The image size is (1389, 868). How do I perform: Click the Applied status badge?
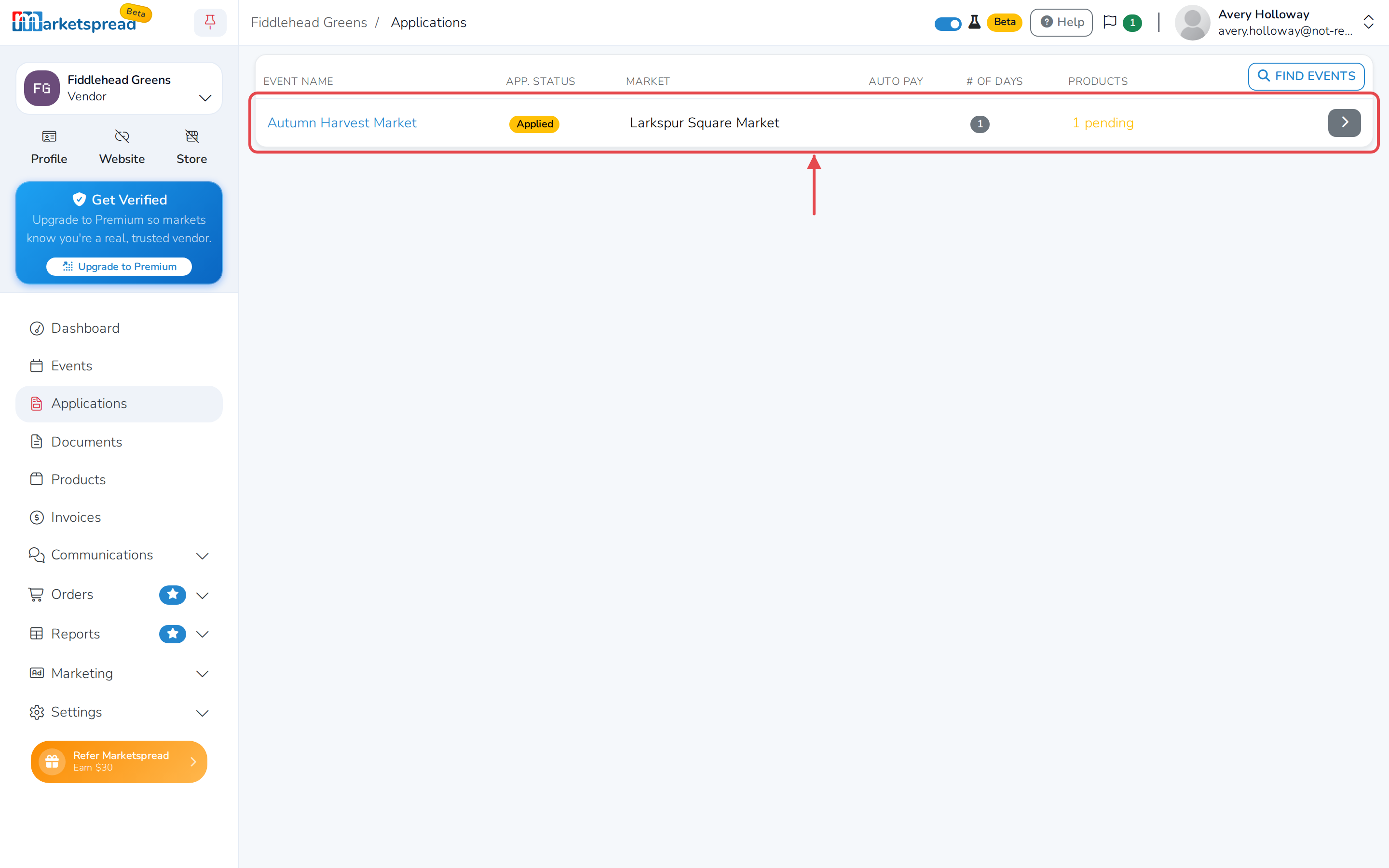pyautogui.click(x=534, y=124)
